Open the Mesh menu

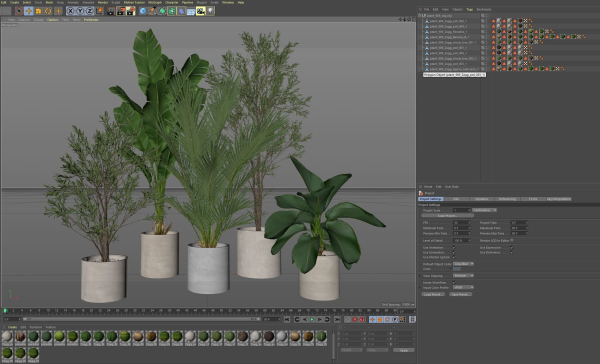(x=49, y=2)
